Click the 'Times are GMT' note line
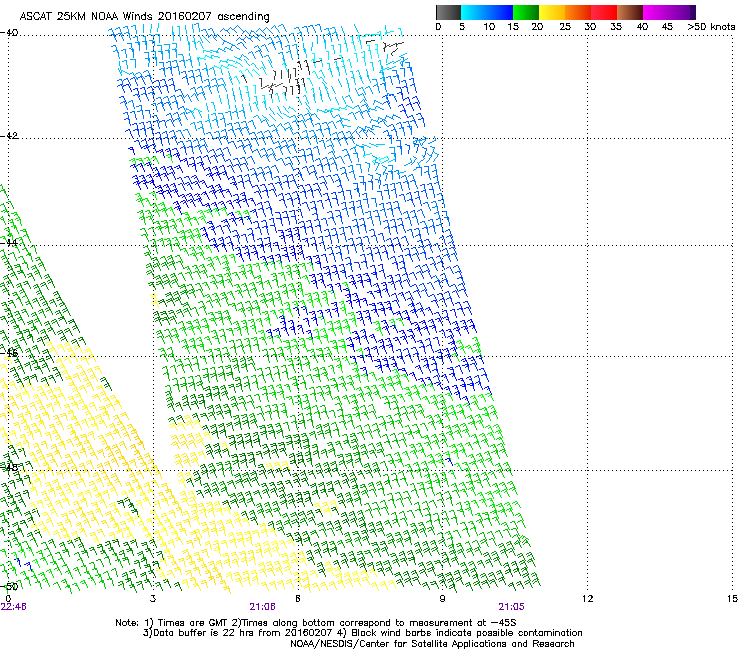740x650 pixels. [316, 623]
